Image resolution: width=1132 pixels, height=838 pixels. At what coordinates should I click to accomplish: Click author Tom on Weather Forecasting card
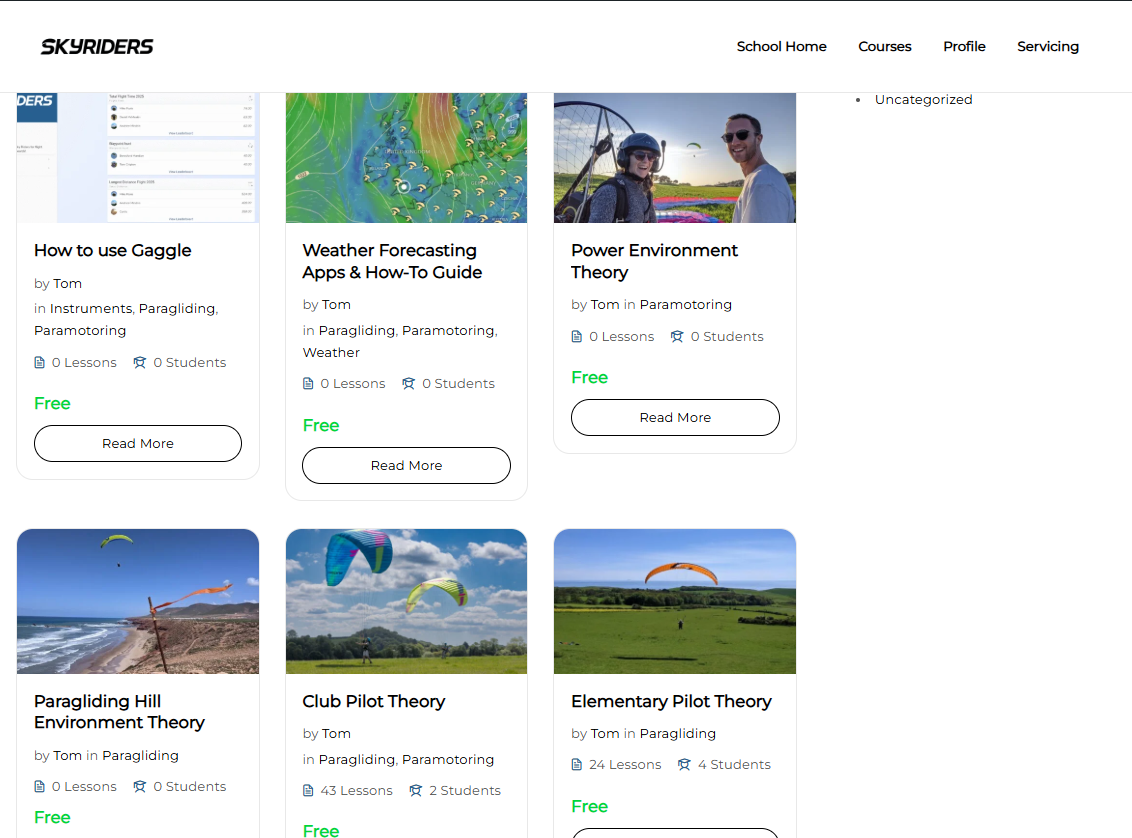point(336,305)
